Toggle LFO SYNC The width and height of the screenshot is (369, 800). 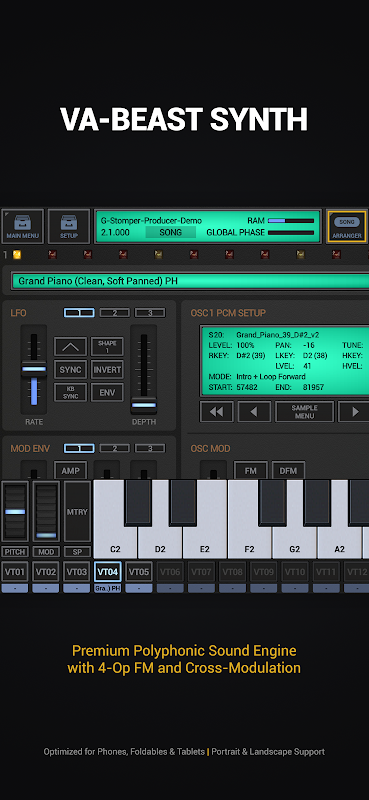(x=70, y=370)
